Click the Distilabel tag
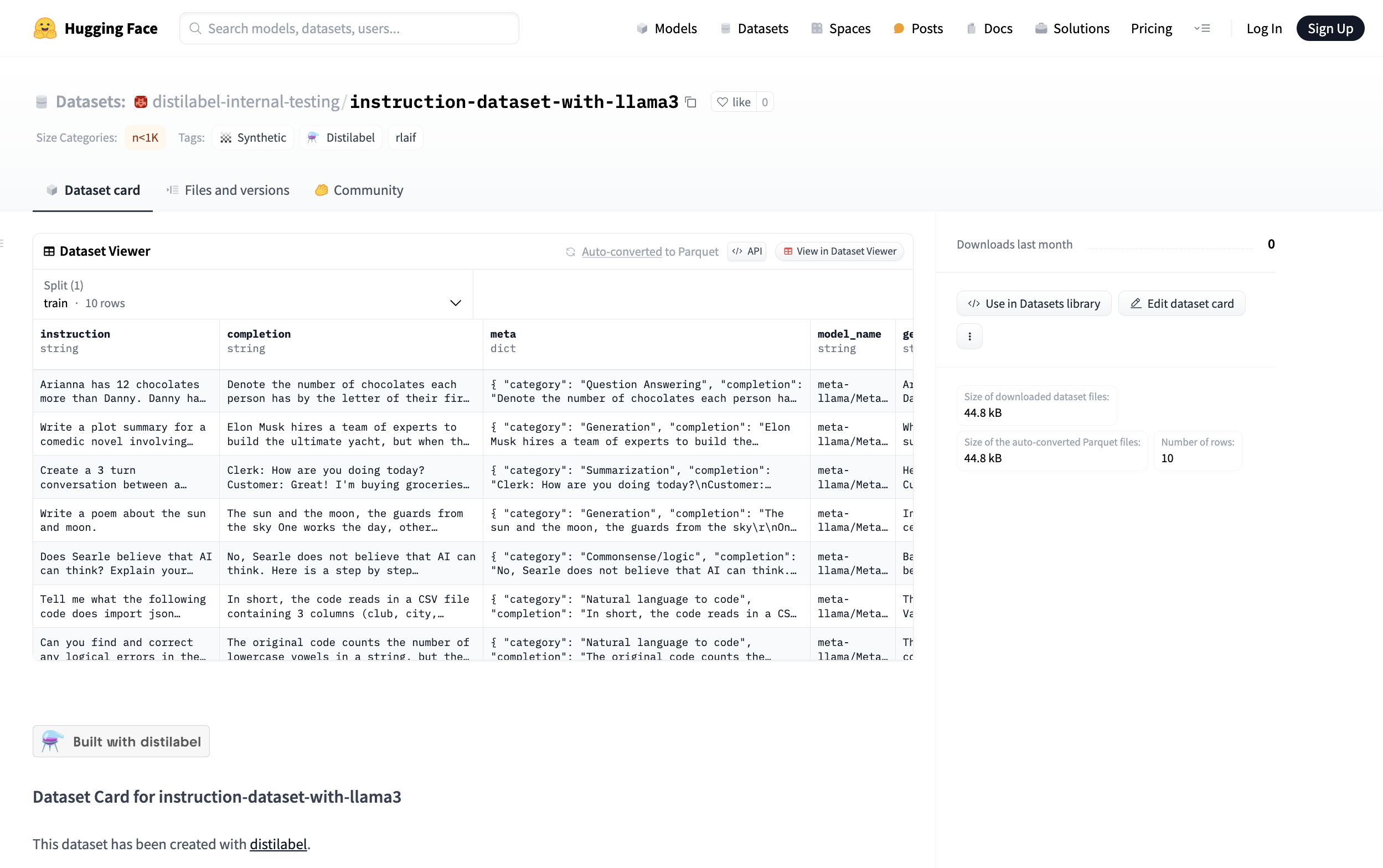The width and height of the screenshot is (1383, 868). click(341, 138)
